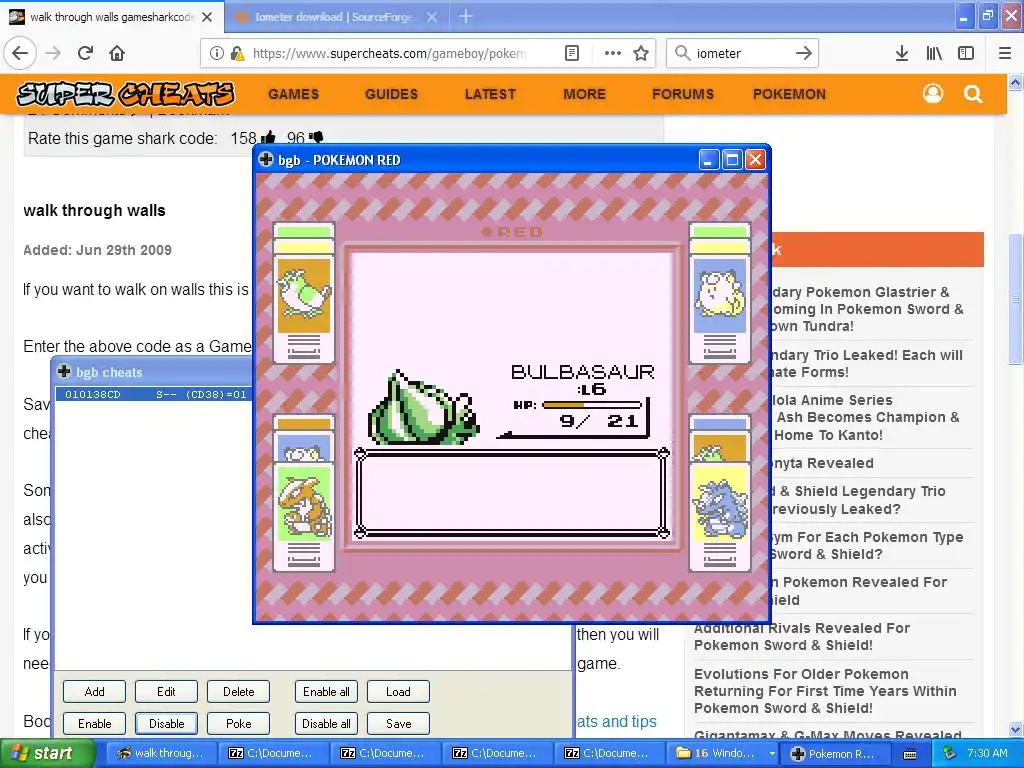Toggle reader view in address bar

[571, 54]
